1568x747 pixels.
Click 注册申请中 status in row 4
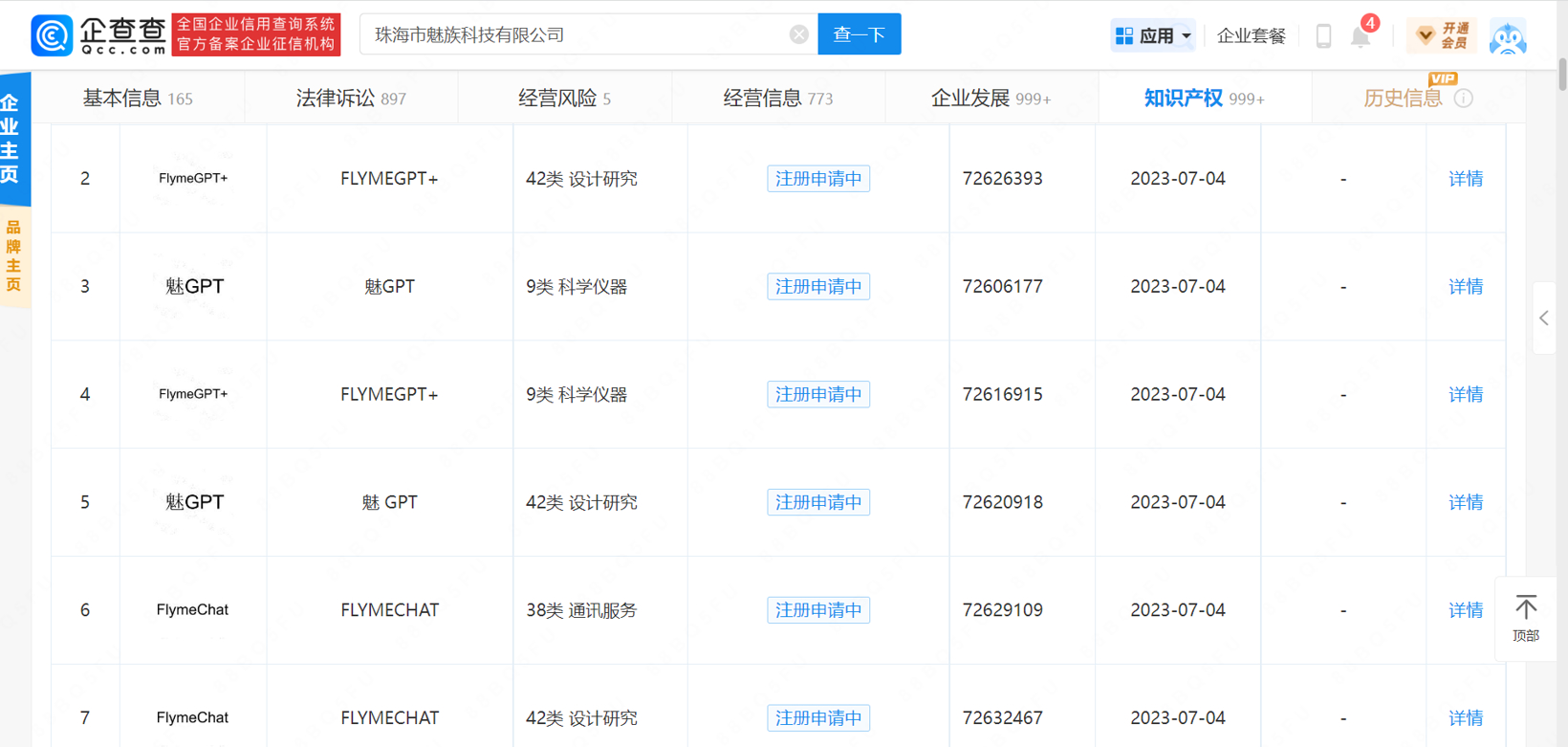[818, 394]
